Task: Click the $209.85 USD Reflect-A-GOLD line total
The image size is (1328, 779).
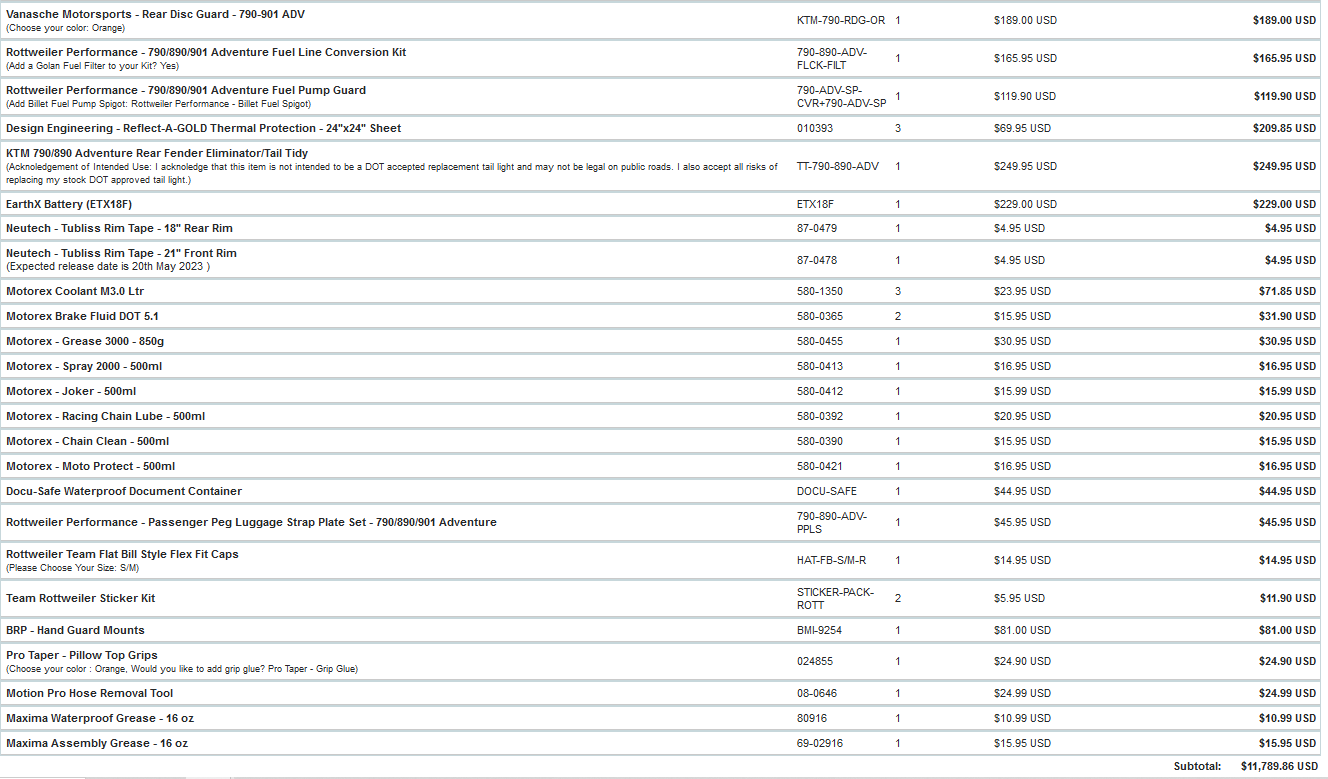Action: point(1284,128)
